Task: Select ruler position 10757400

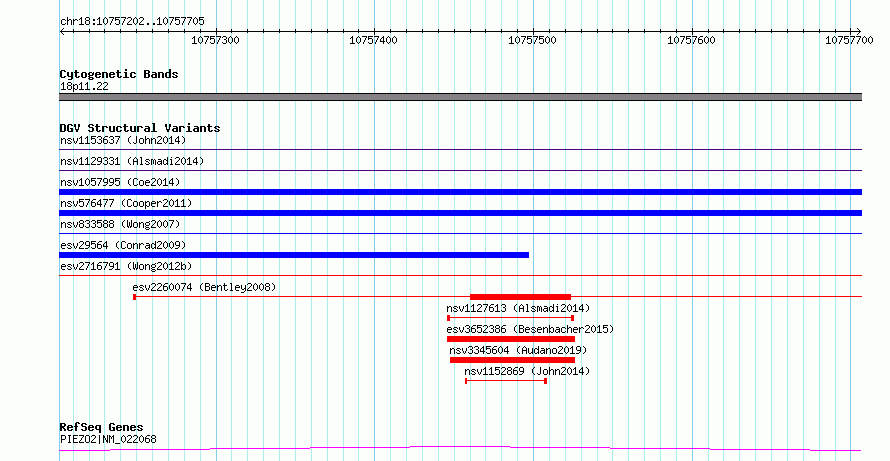Action: click(373, 40)
